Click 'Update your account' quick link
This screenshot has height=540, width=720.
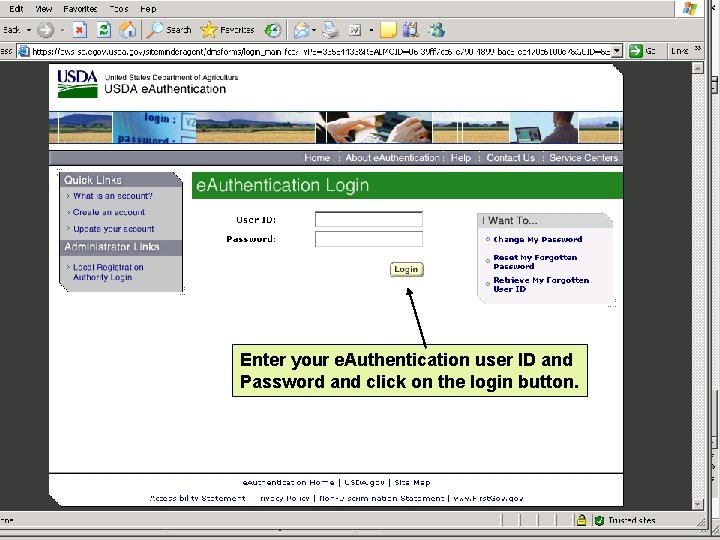pos(113,229)
